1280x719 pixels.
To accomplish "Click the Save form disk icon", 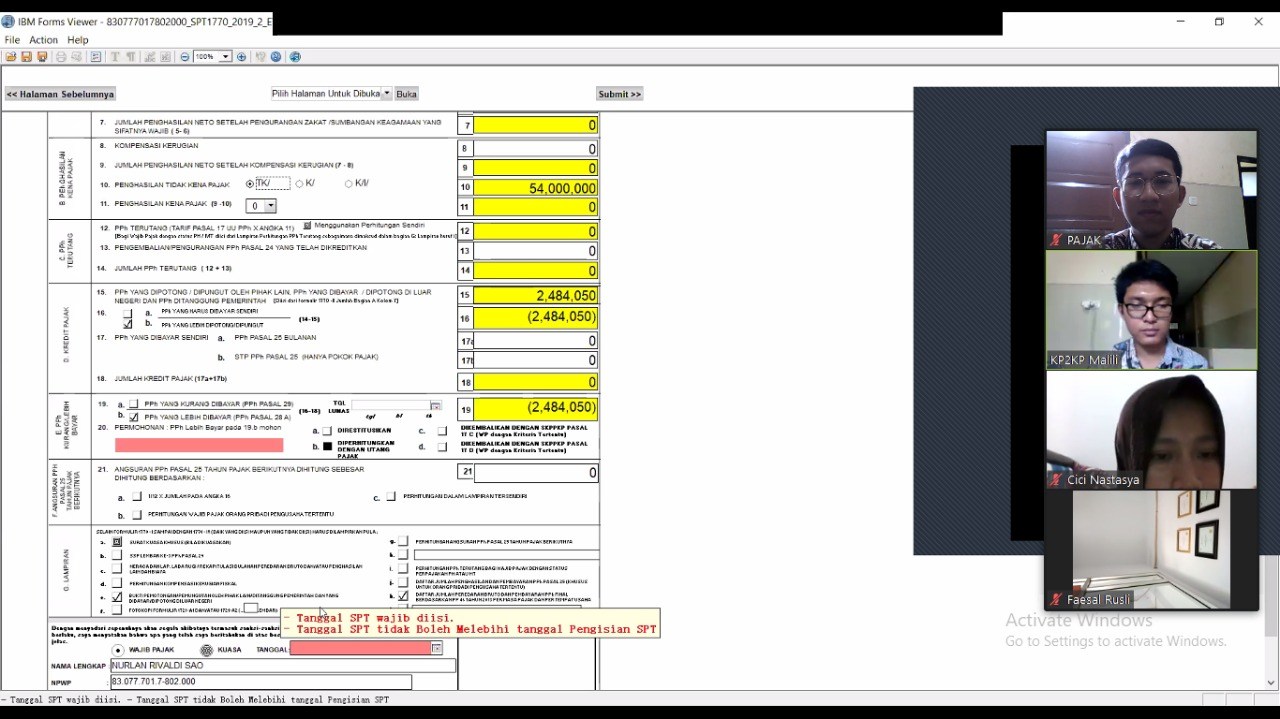I will (x=26, y=57).
